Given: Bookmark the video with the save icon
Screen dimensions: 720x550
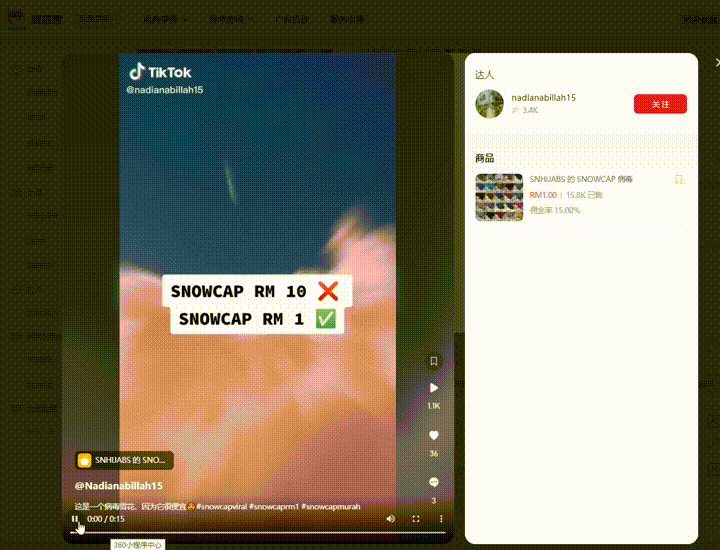Looking at the screenshot, I should pos(434,361).
